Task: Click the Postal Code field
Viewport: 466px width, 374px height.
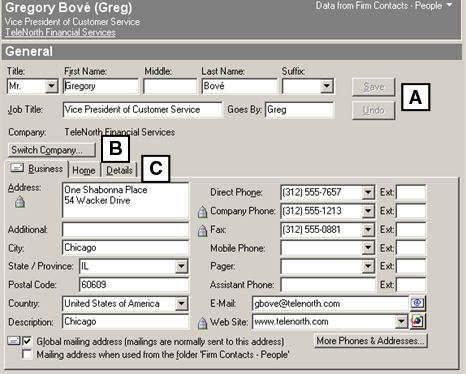Action: [x=134, y=285]
